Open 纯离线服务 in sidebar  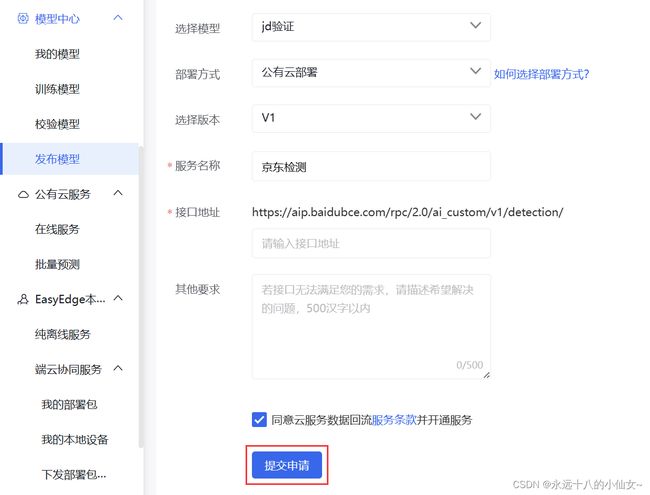click(x=63, y=335)
